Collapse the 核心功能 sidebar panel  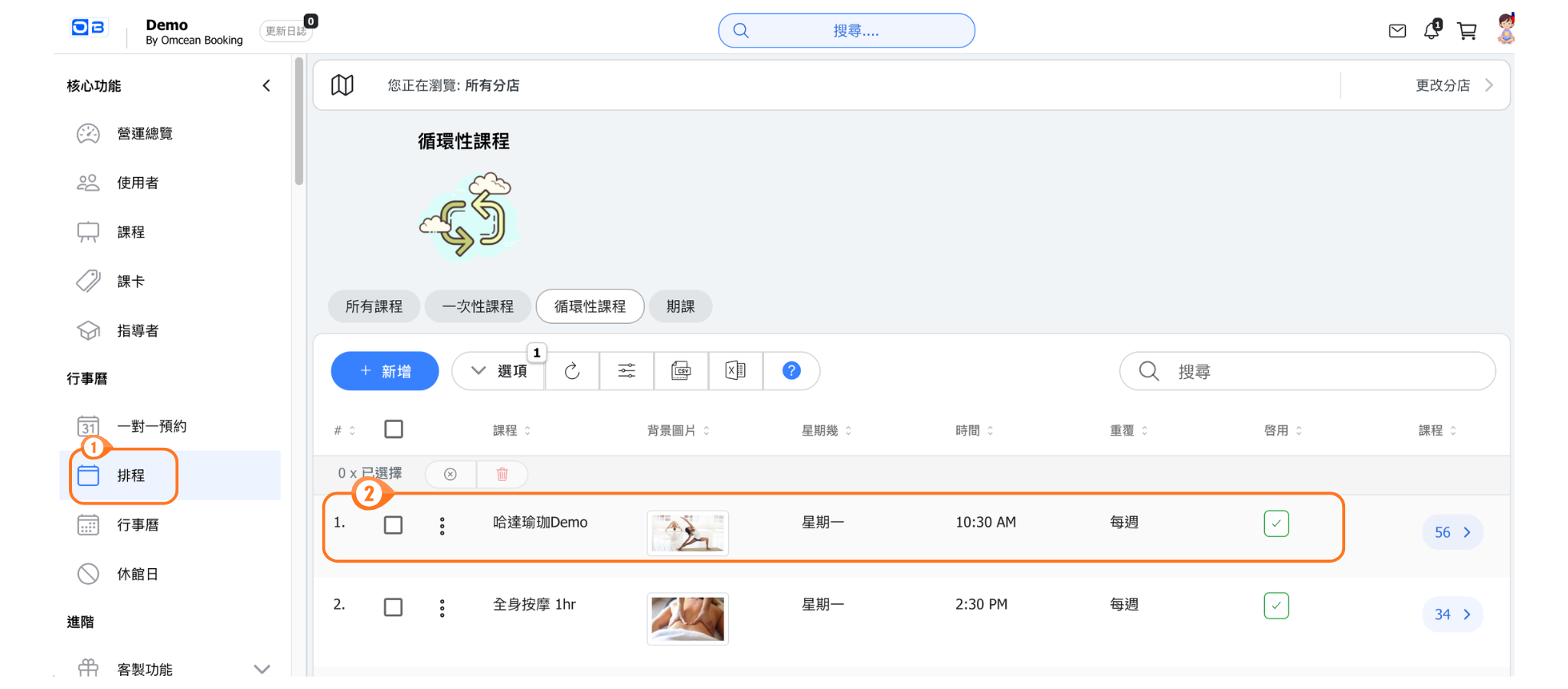(x=266, y=86)
